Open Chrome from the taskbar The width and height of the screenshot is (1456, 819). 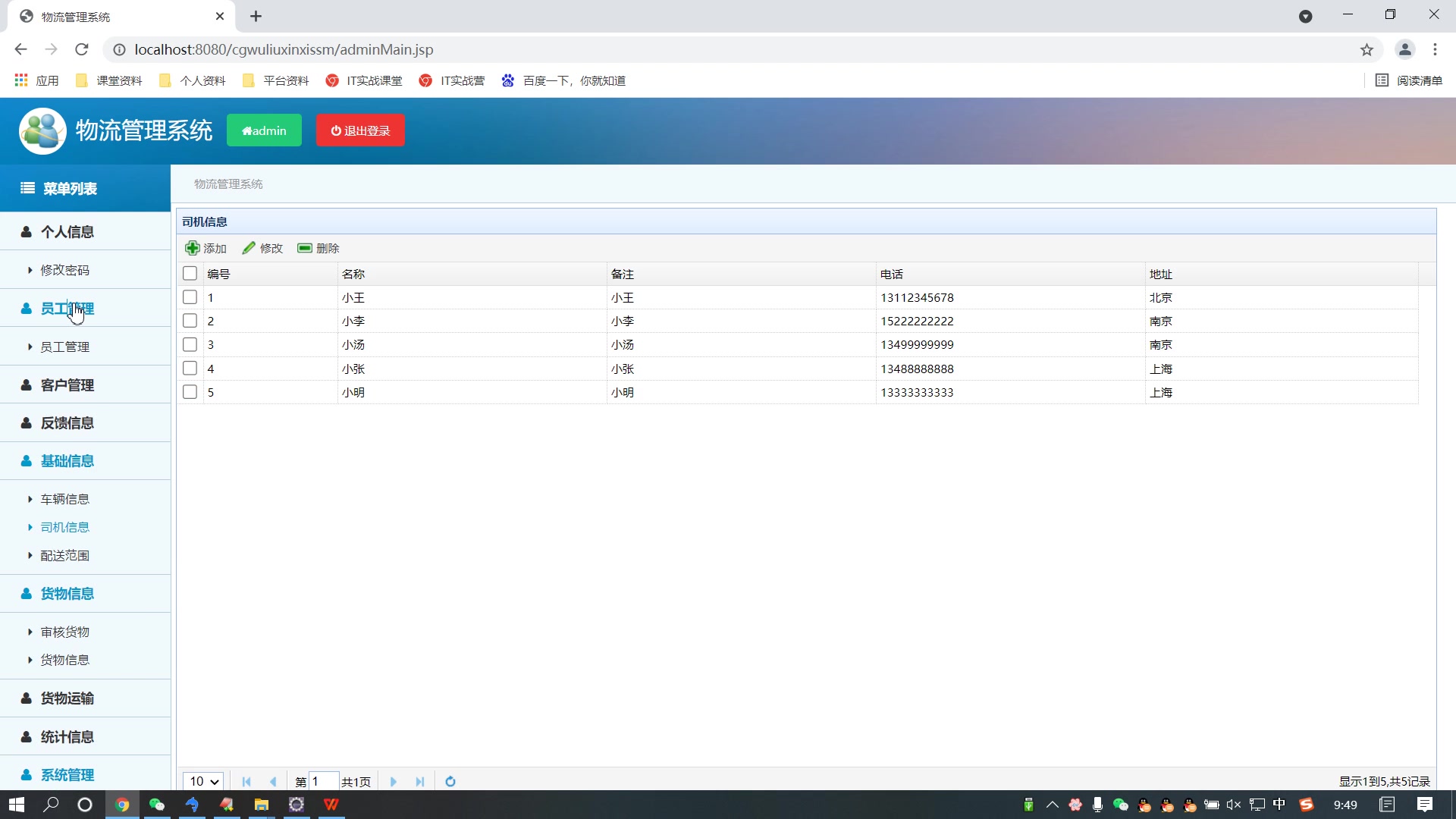pyautogui.click(x=121, y=805)
